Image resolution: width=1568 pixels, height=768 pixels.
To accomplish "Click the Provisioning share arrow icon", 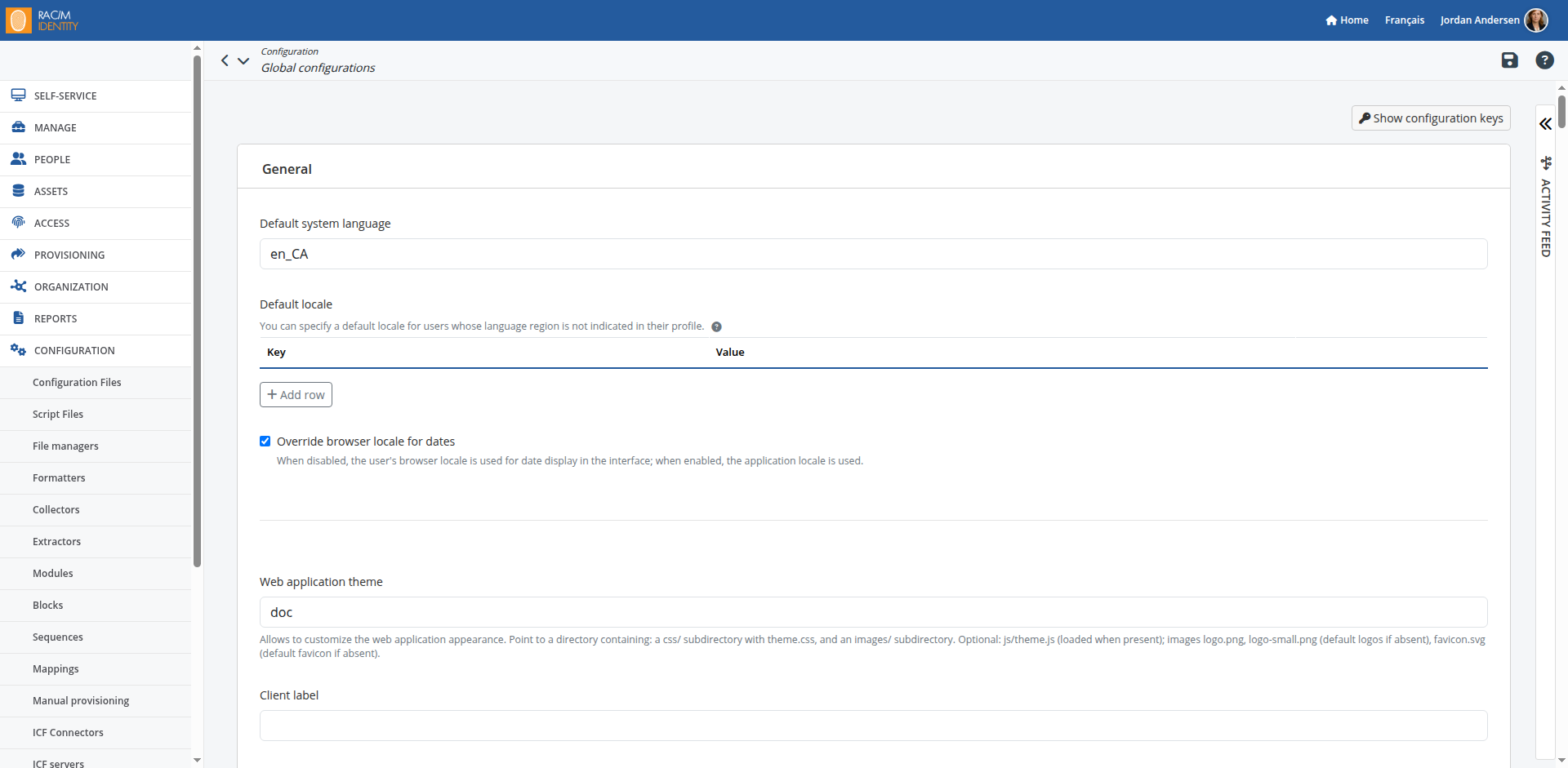I will (18, 255).
